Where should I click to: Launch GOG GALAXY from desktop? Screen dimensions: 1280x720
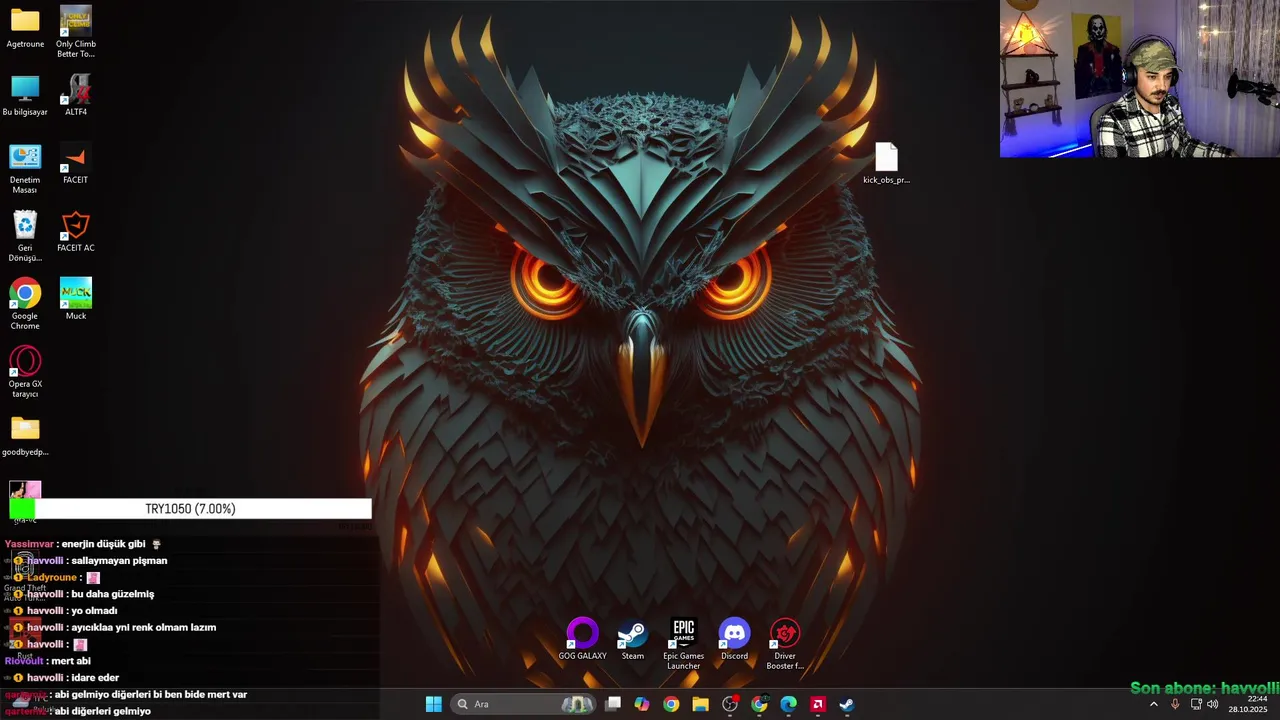(582, 640)
